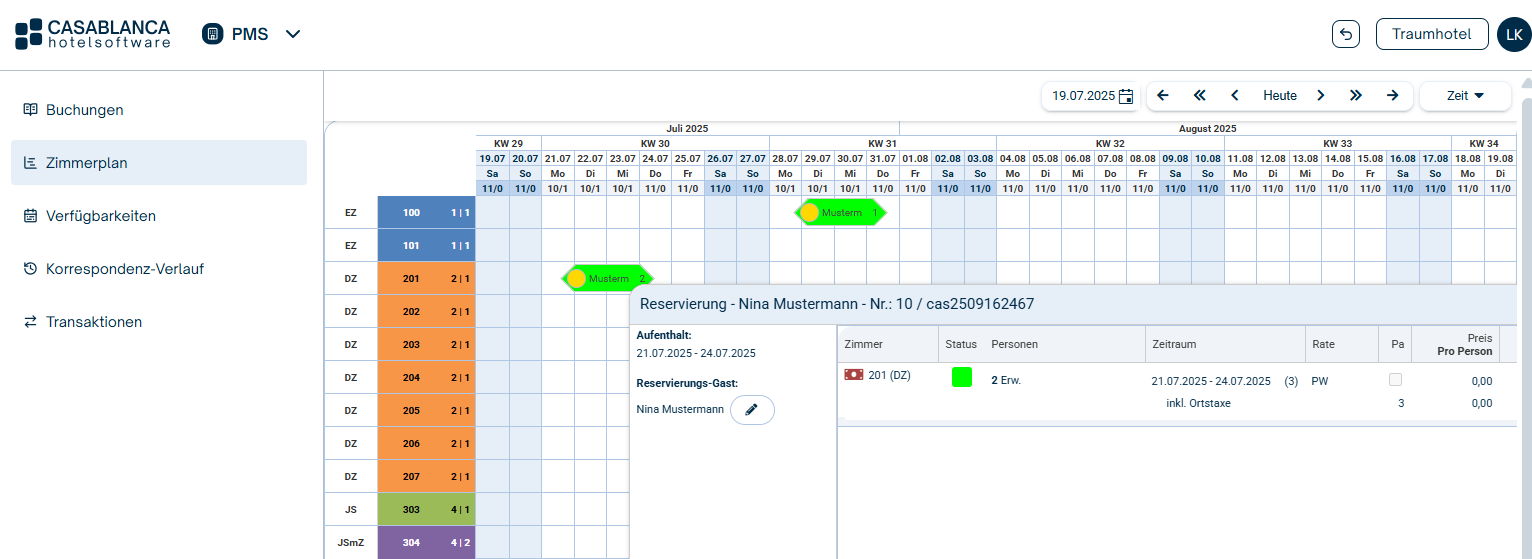This screenshot has height=559, width=1532.
Task: Click the double right chevron navigation
Action: coord(1356,96)
